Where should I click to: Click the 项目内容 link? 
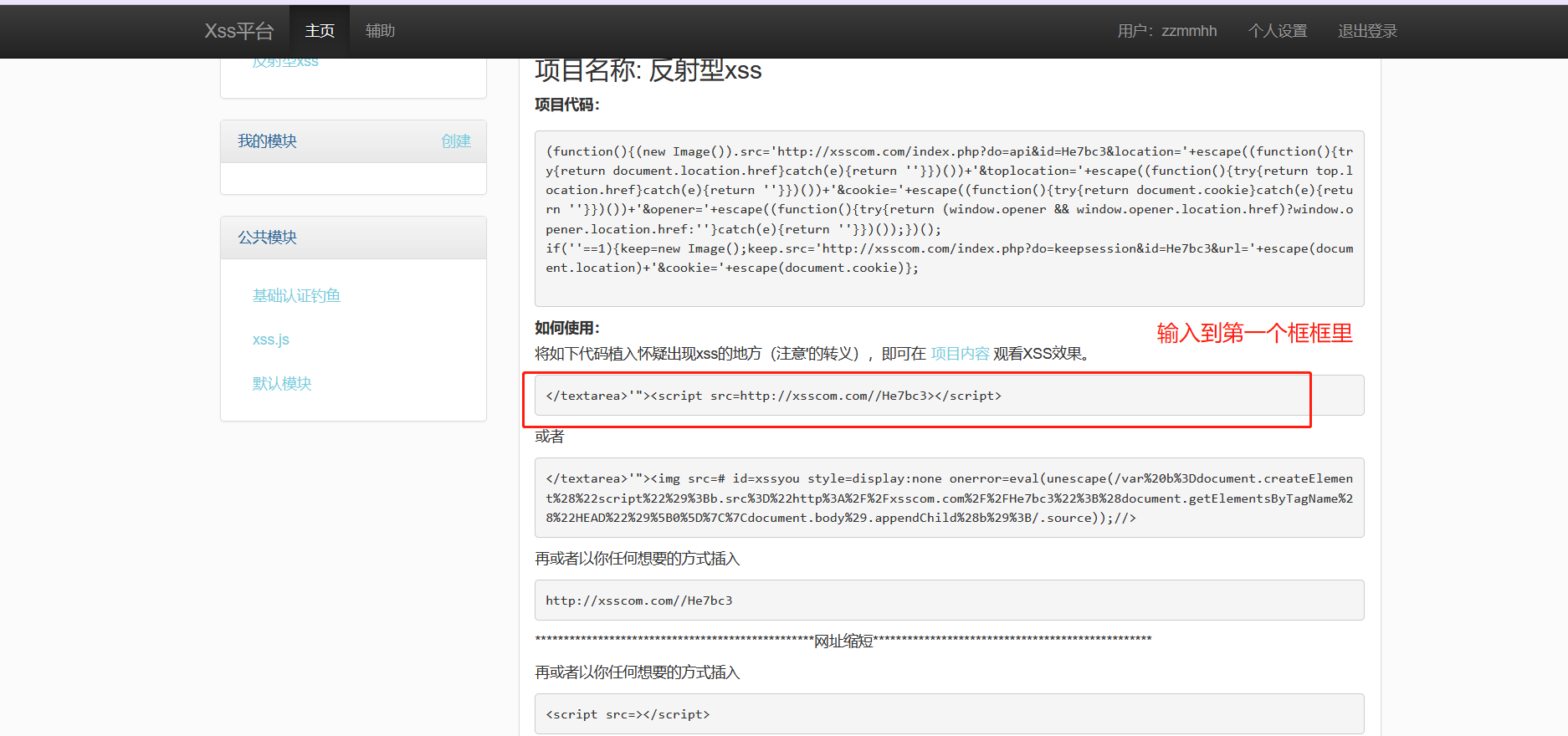coord(960,354)
